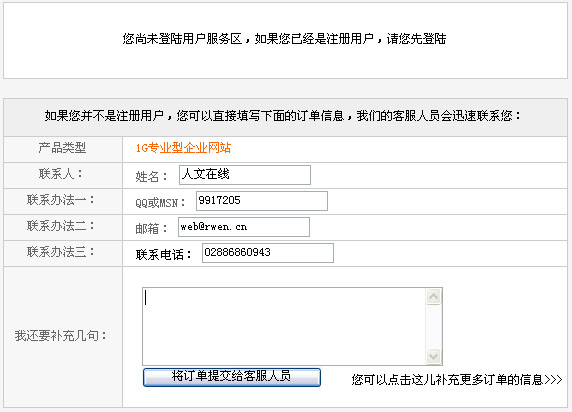Click inside the 补充几句 comments textarea

284,326
